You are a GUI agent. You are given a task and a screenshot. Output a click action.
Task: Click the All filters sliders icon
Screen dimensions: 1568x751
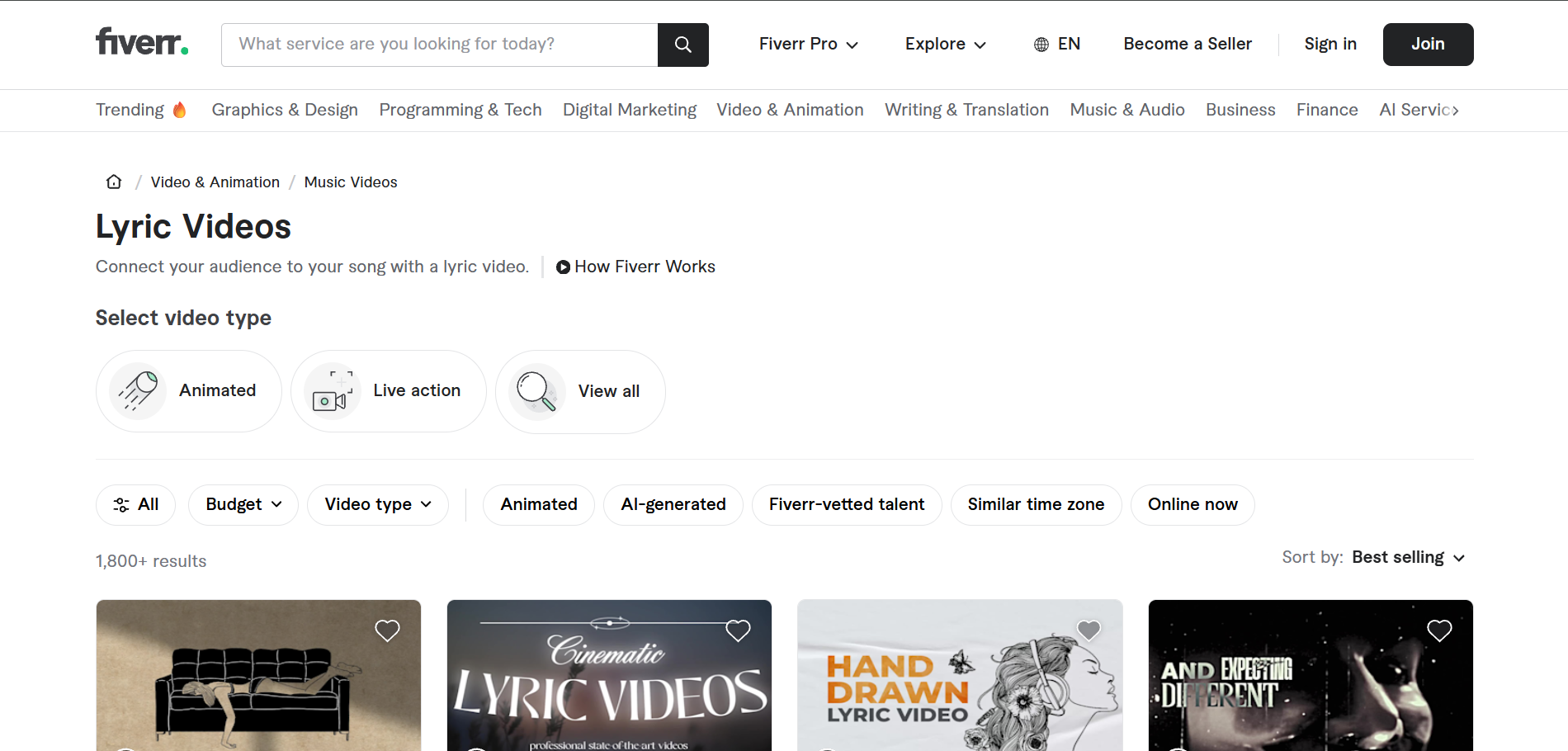pos(121,505)
